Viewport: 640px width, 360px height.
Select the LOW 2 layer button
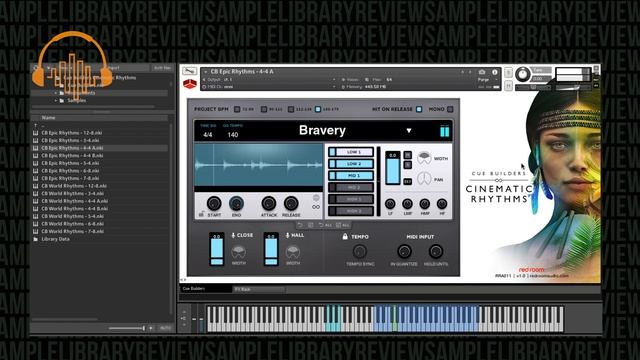pos(354,164)
